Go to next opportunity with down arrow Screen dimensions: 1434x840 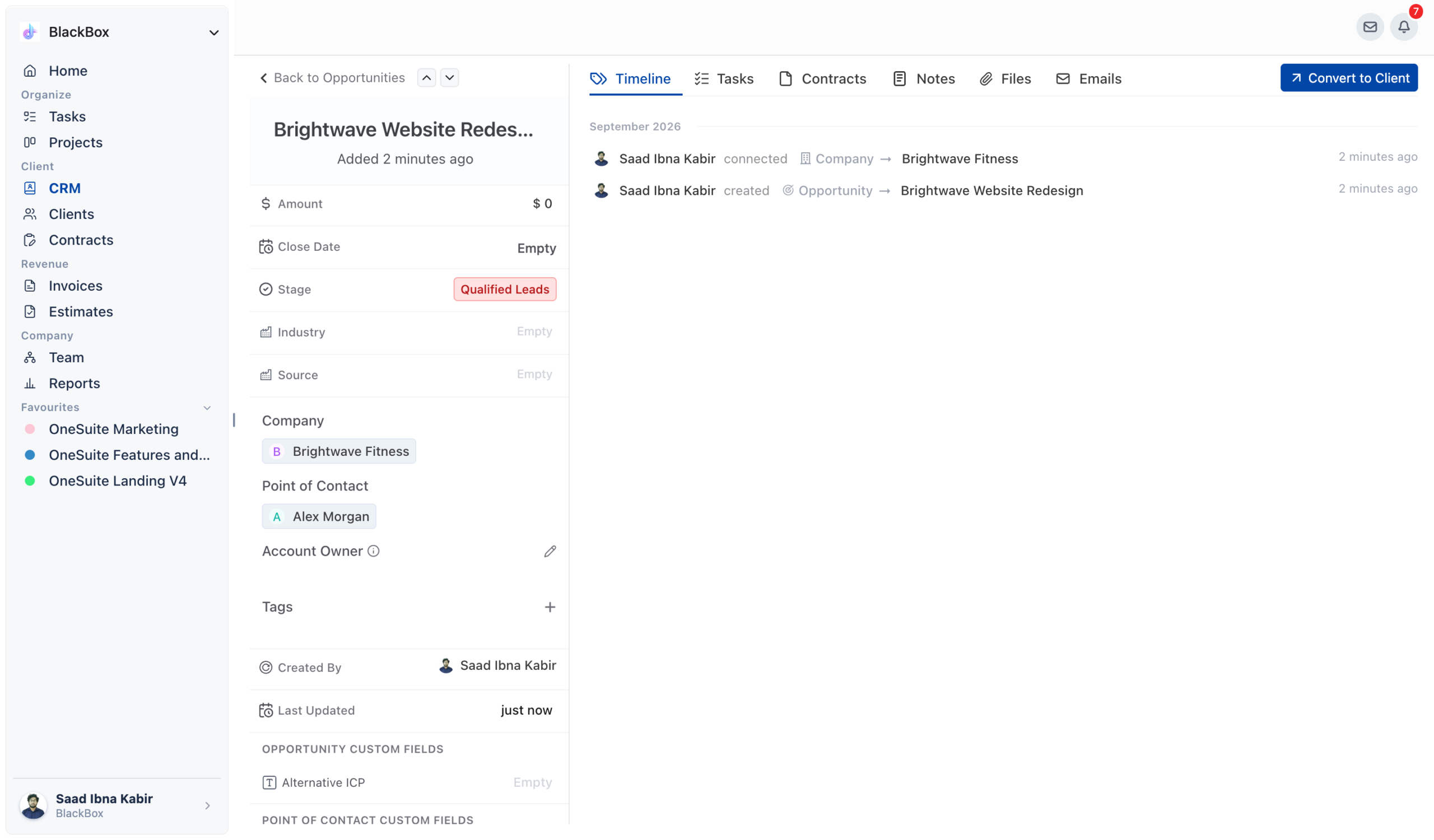pos(450,78)
